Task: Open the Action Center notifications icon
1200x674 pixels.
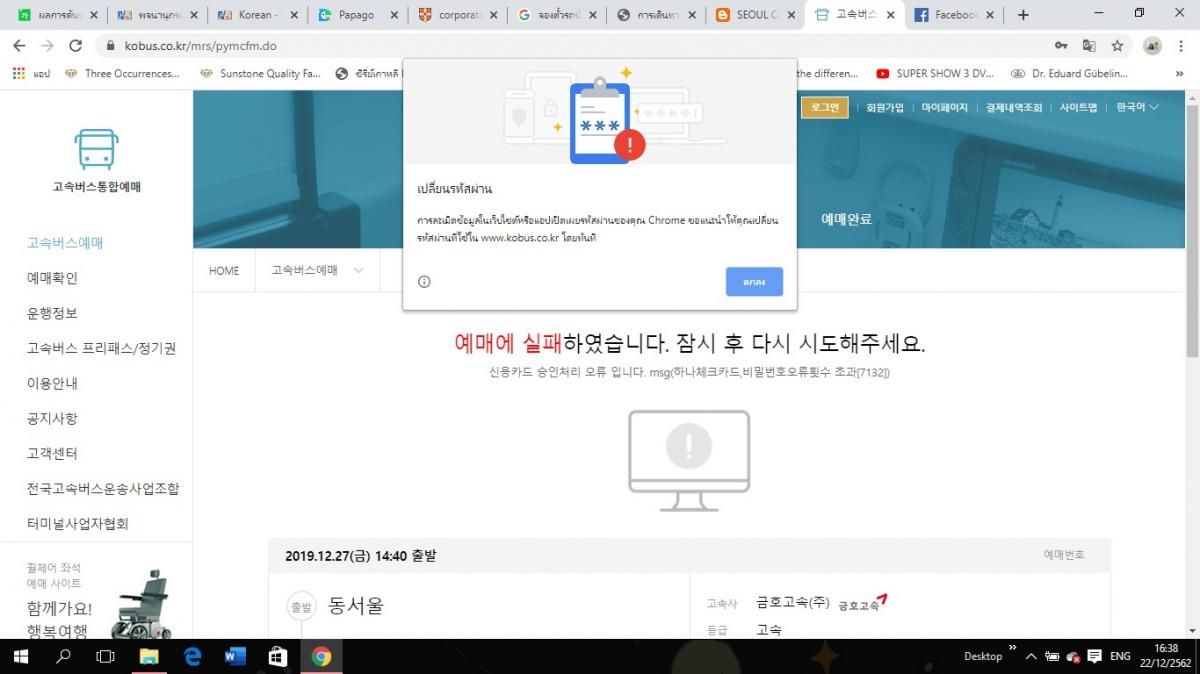Action: point(1094,656)
